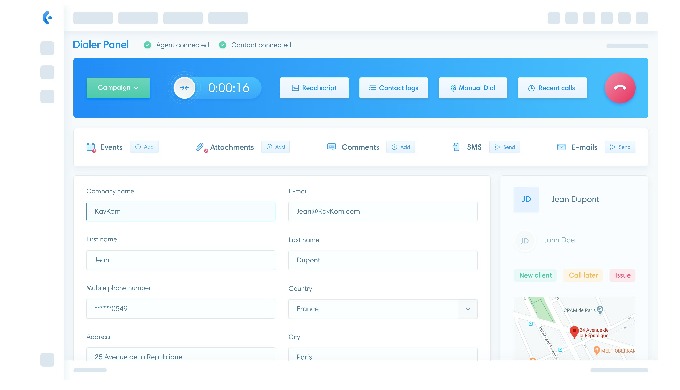680x390 pixels.
Task: Click the Events calendar icon
Action: pos(91,147)
